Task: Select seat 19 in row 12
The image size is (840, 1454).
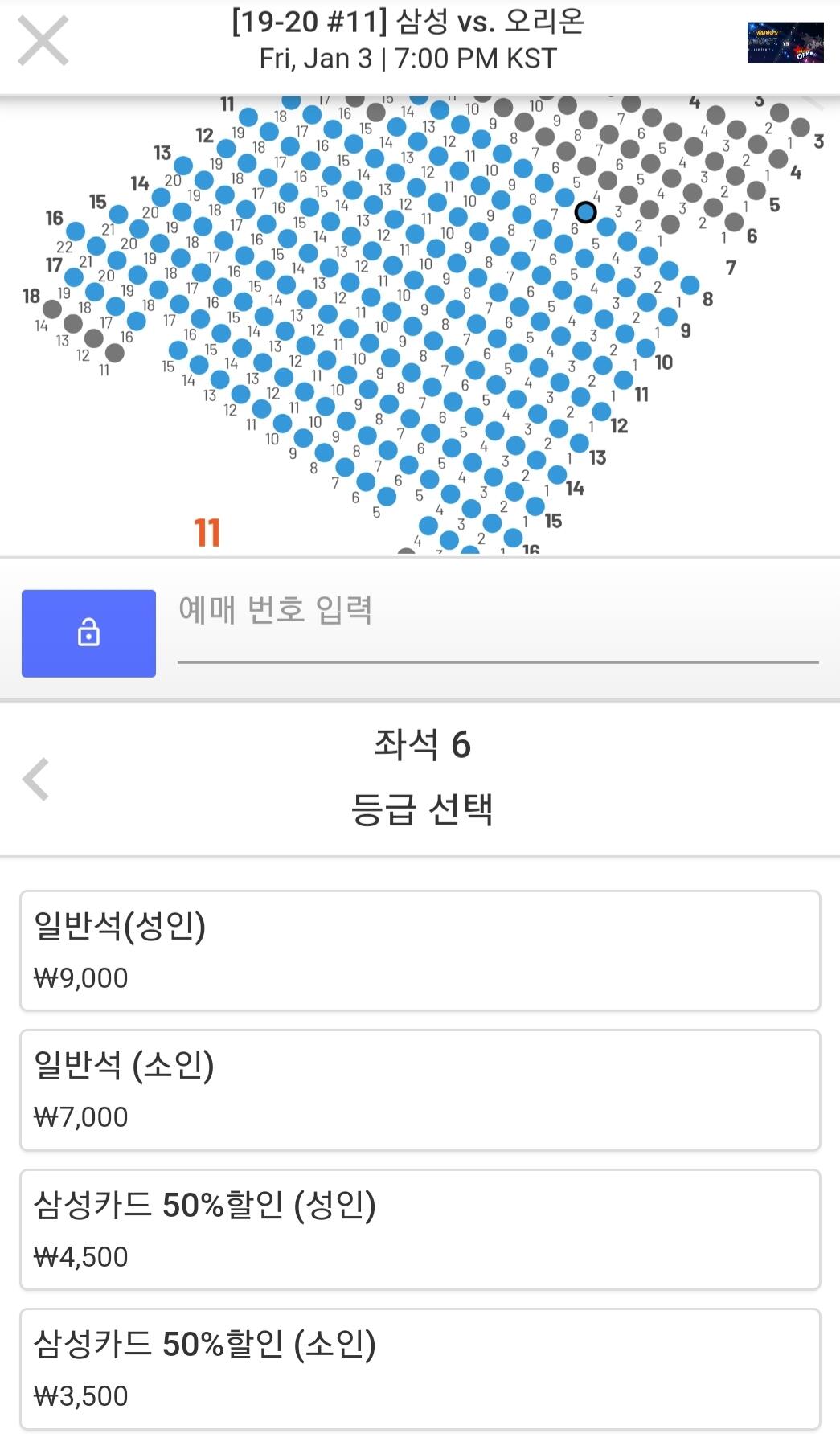Action: click(226, 149)
